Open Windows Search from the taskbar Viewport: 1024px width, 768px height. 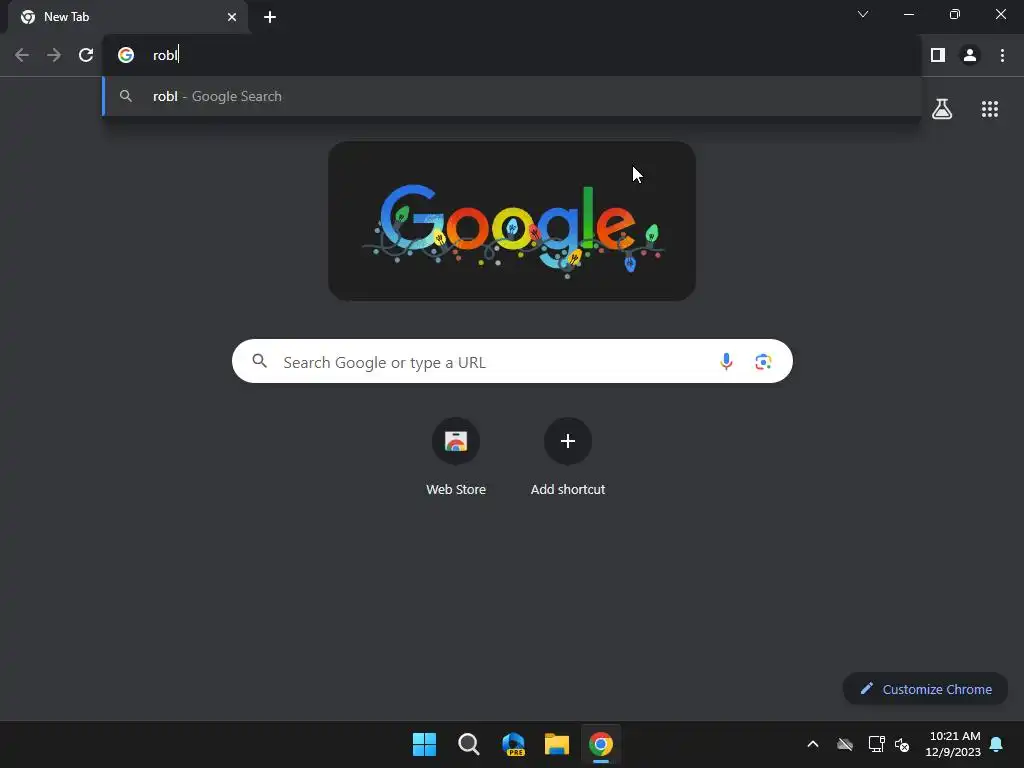468,744
